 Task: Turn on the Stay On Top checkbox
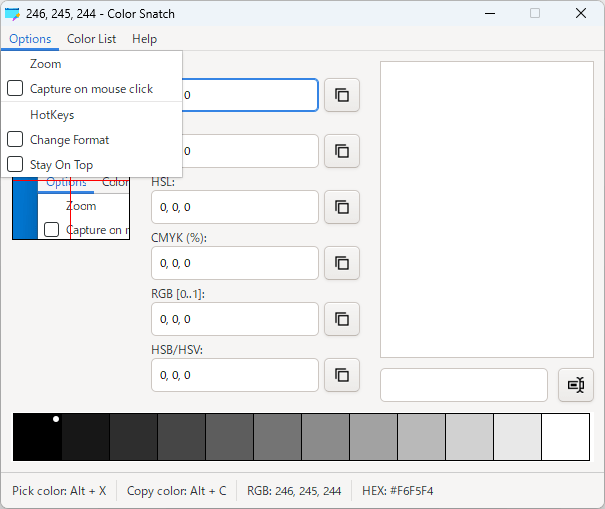15,164
